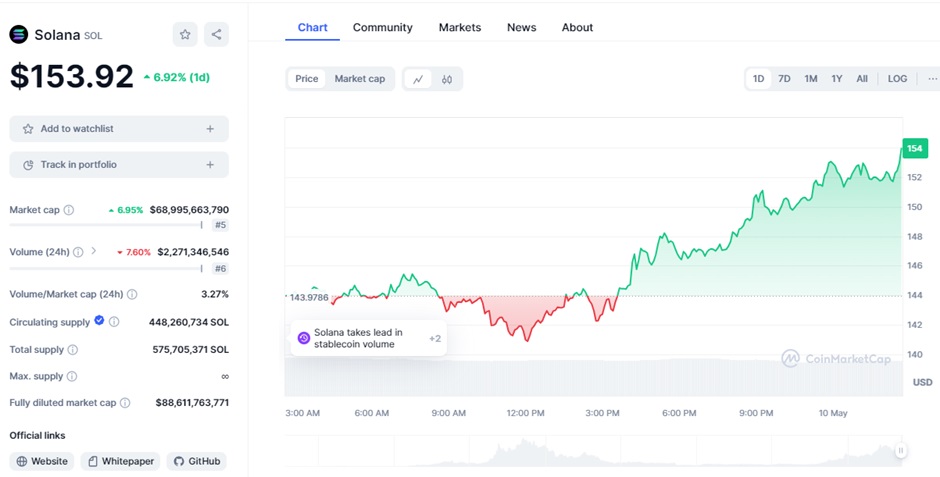This screenshot has height=477, width=940.
Task: Click Market cap info icon
Action: tap(68, 210)
